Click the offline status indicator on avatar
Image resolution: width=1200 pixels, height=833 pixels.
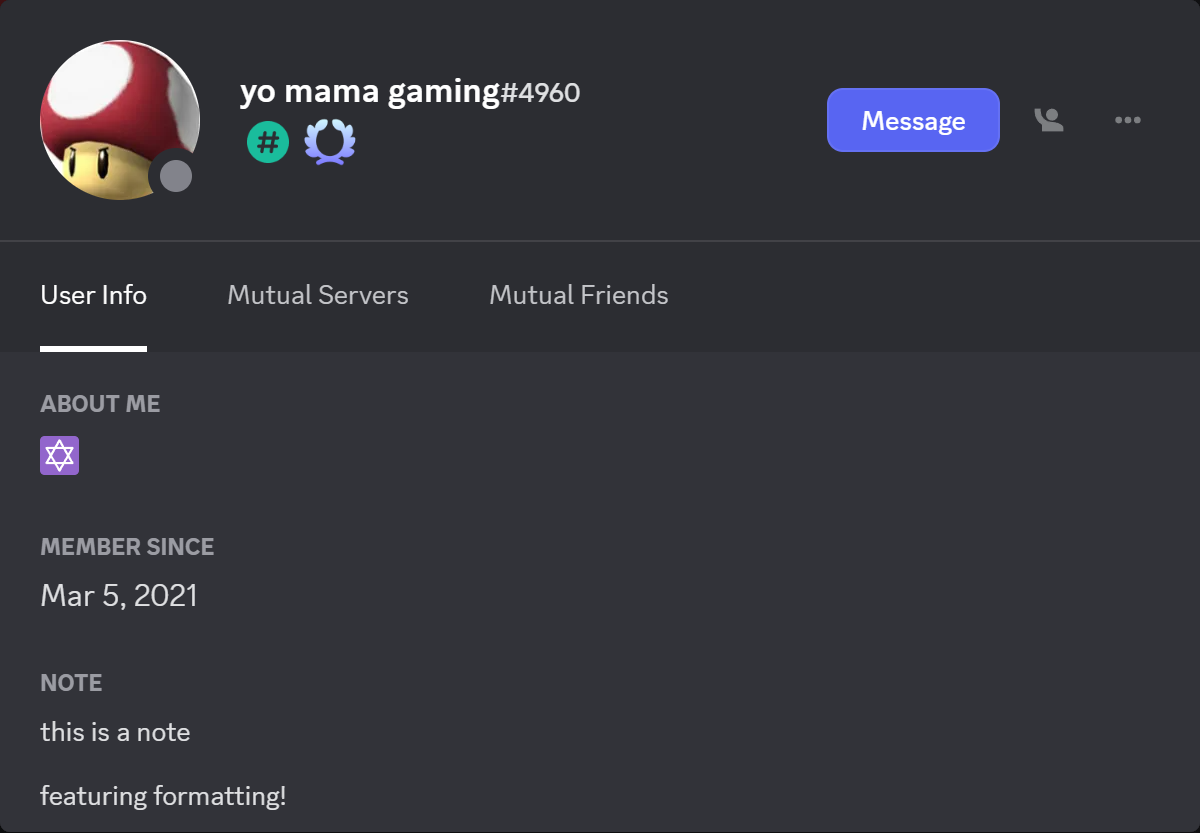pos(176,176)
